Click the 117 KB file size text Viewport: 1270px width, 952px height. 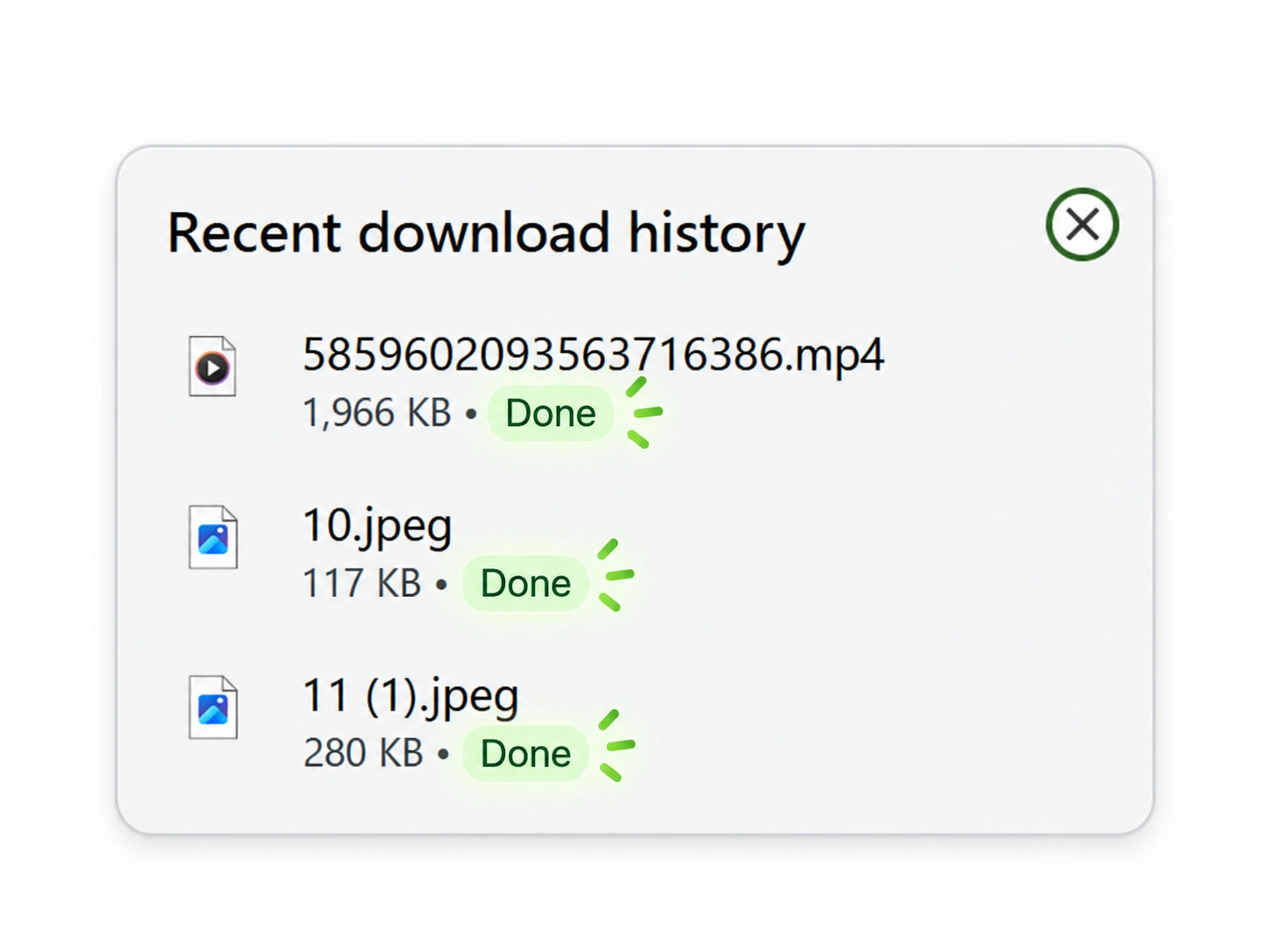click(x=362, y=583)
